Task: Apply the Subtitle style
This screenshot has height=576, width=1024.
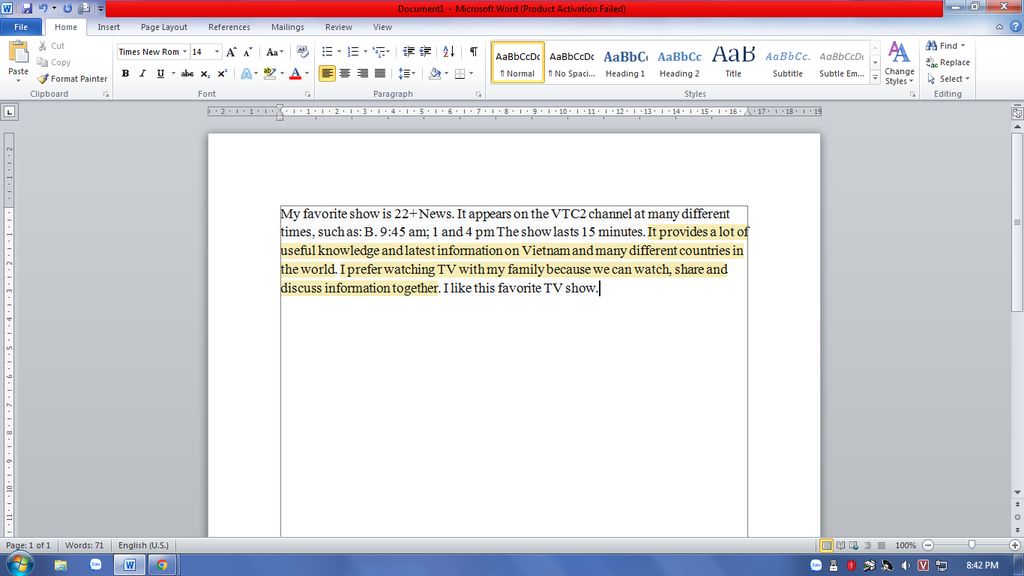Action: point(788,63)
